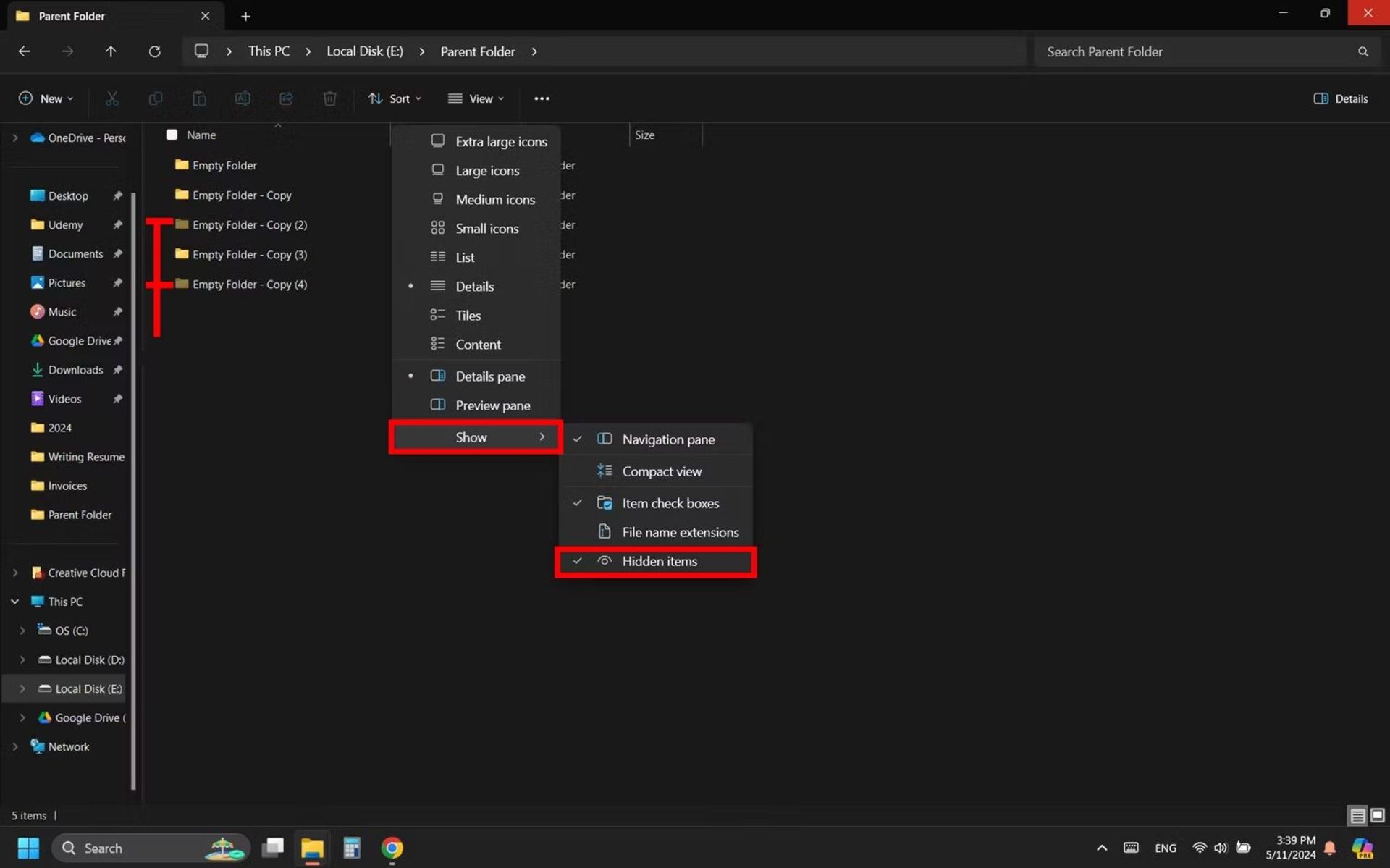The width and height of the screenshot is (1390, 868).
Task: Select Details view layout
Action: coord(474,285)
